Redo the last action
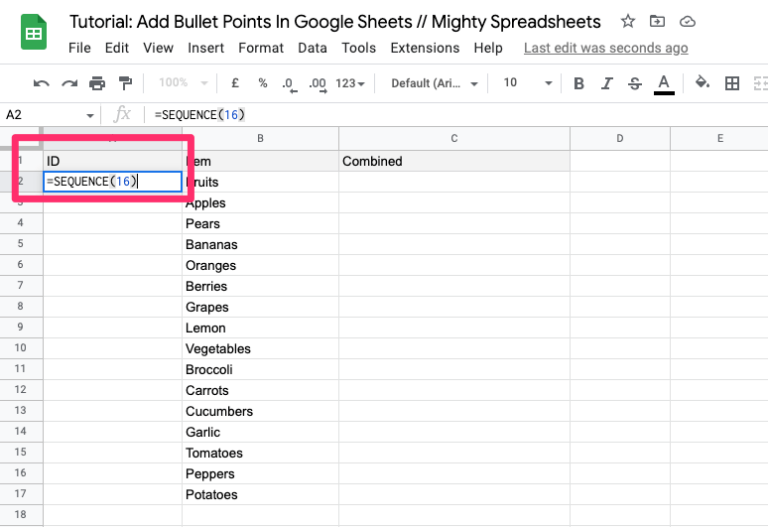 (x=69, y=83)
